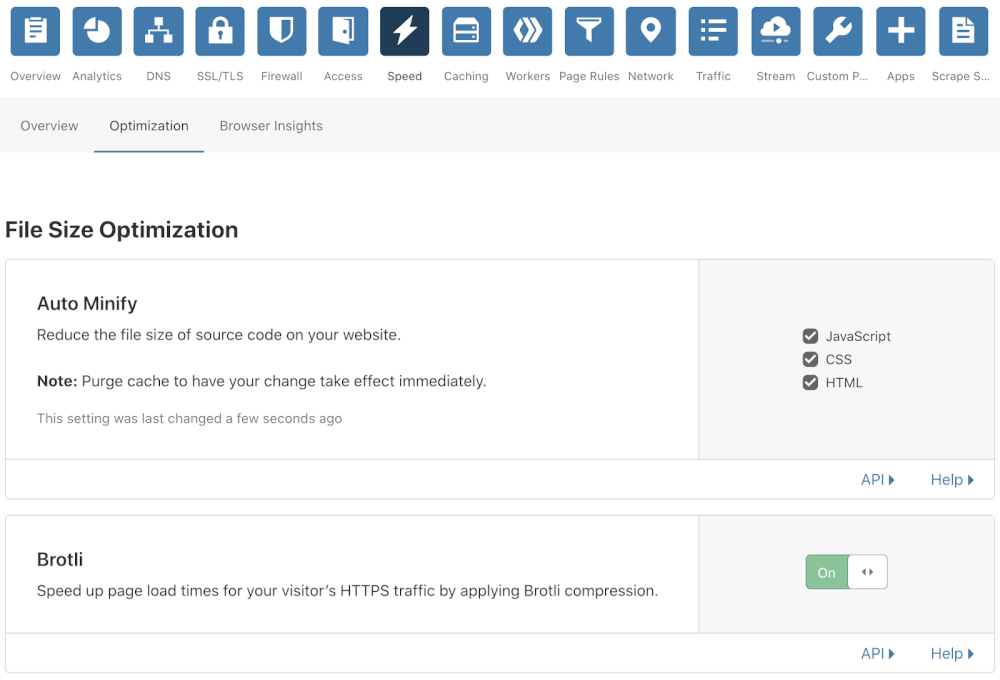
Task: Open the Network location pin icon
Action: (x=651, y=32)
